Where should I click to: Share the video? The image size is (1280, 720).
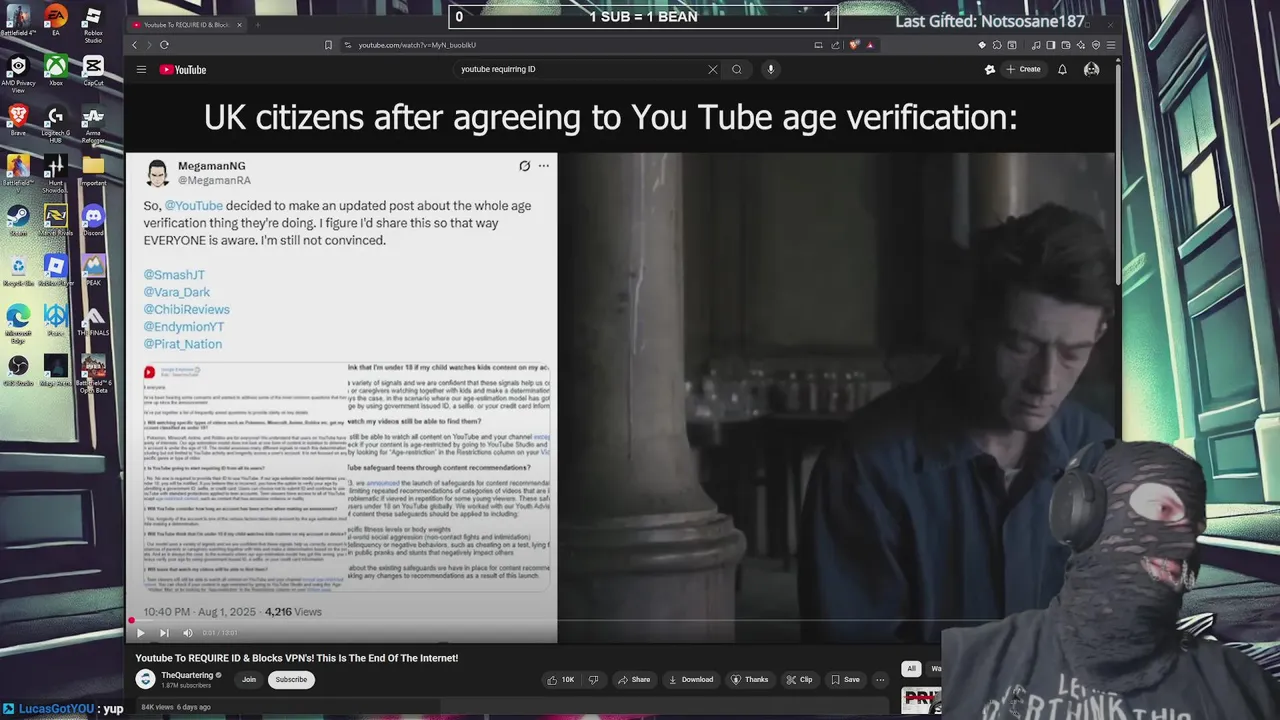point(634,680)
